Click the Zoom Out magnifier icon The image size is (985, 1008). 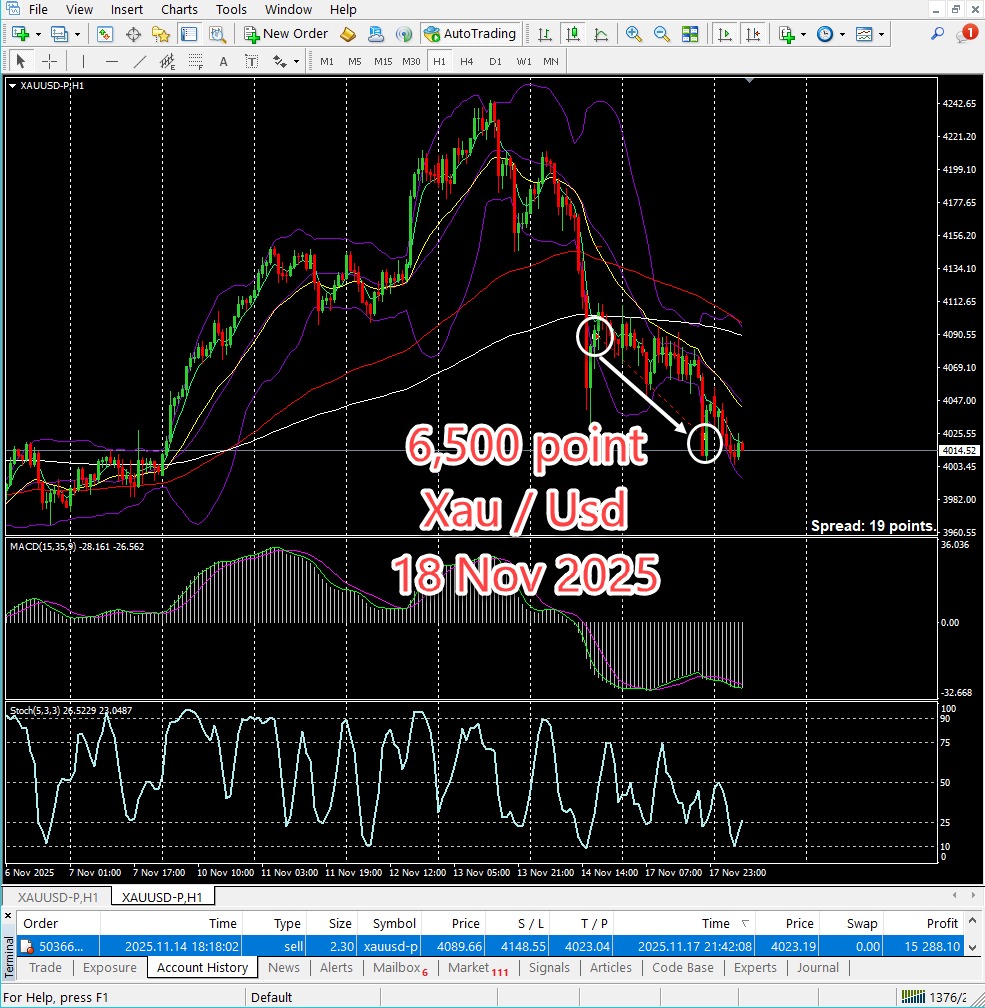click(x=661, y=34)
